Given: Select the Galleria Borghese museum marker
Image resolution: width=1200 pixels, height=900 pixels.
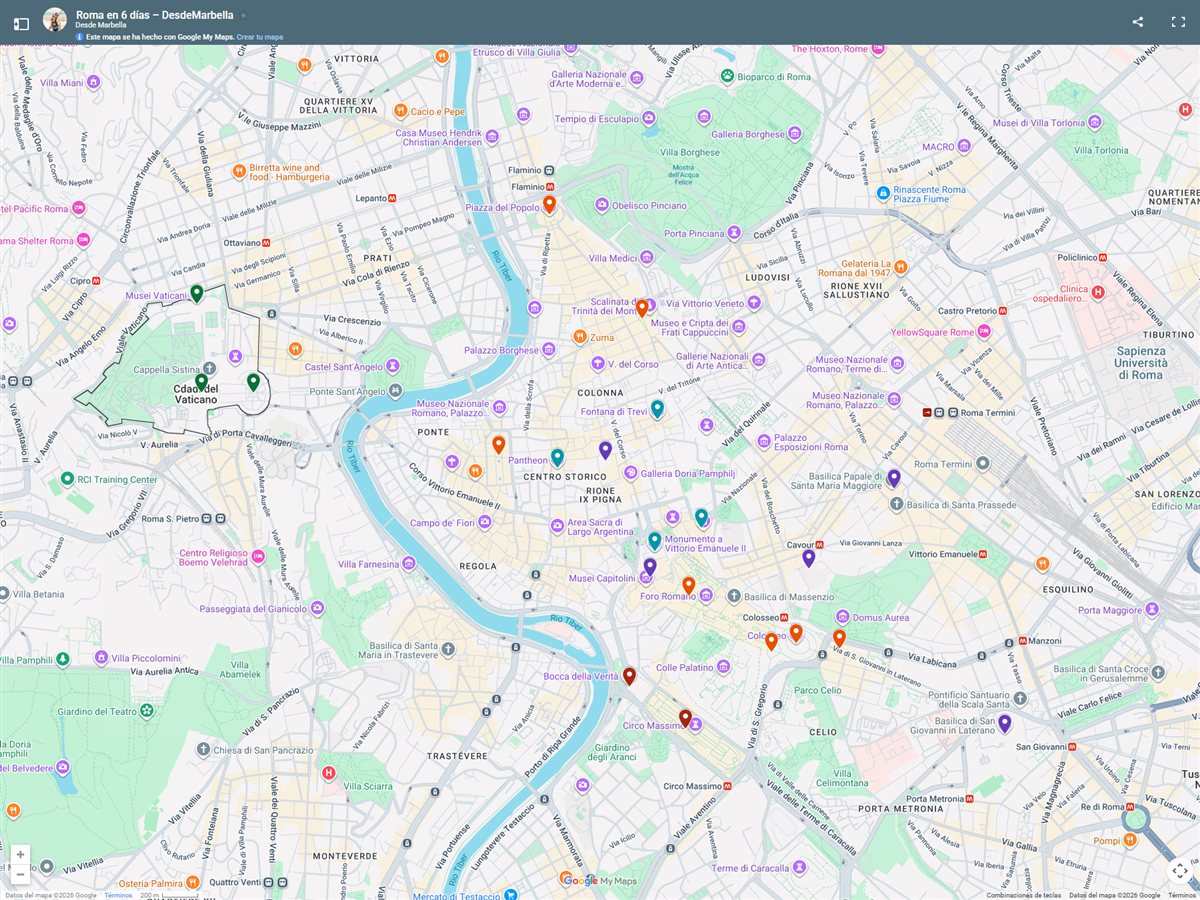Looking at the screenshot, I should point(795,134).
